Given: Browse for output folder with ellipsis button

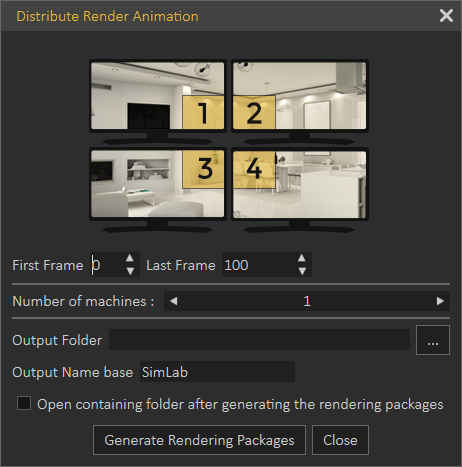Looking at the screenshot, I should click(x=433, y=340).
